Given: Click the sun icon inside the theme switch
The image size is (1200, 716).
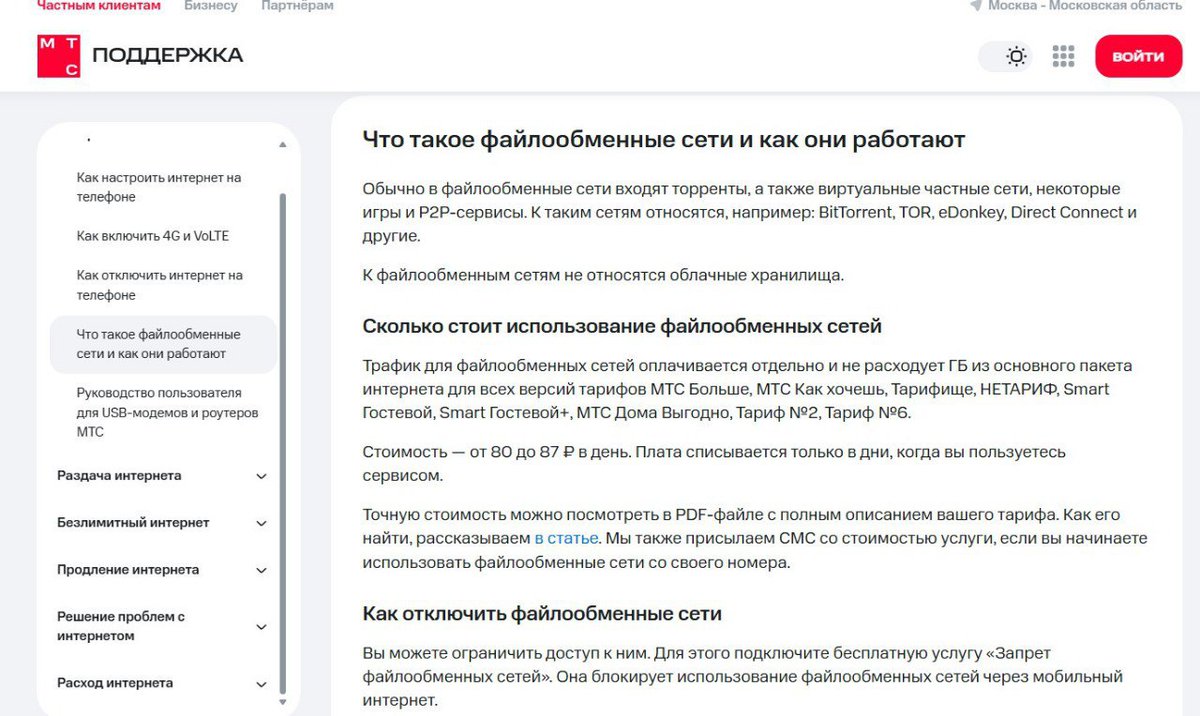Looking at the screenshot, I should pyautogui.click(x=1017, y=56).
